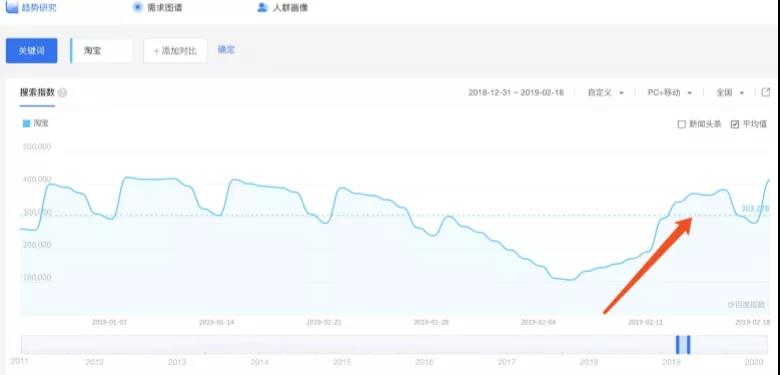This screenshot has height=375, width=780.
Task: Click the 添加对比 add comparison button
Action: pos(175,51)
